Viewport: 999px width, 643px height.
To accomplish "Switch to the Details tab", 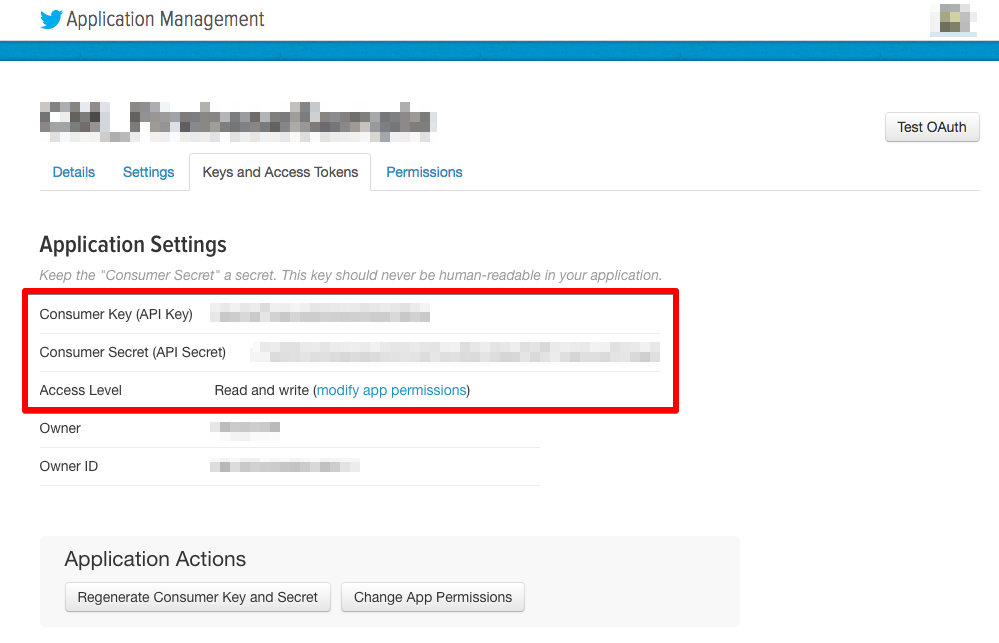I will (x=74, y=172).
